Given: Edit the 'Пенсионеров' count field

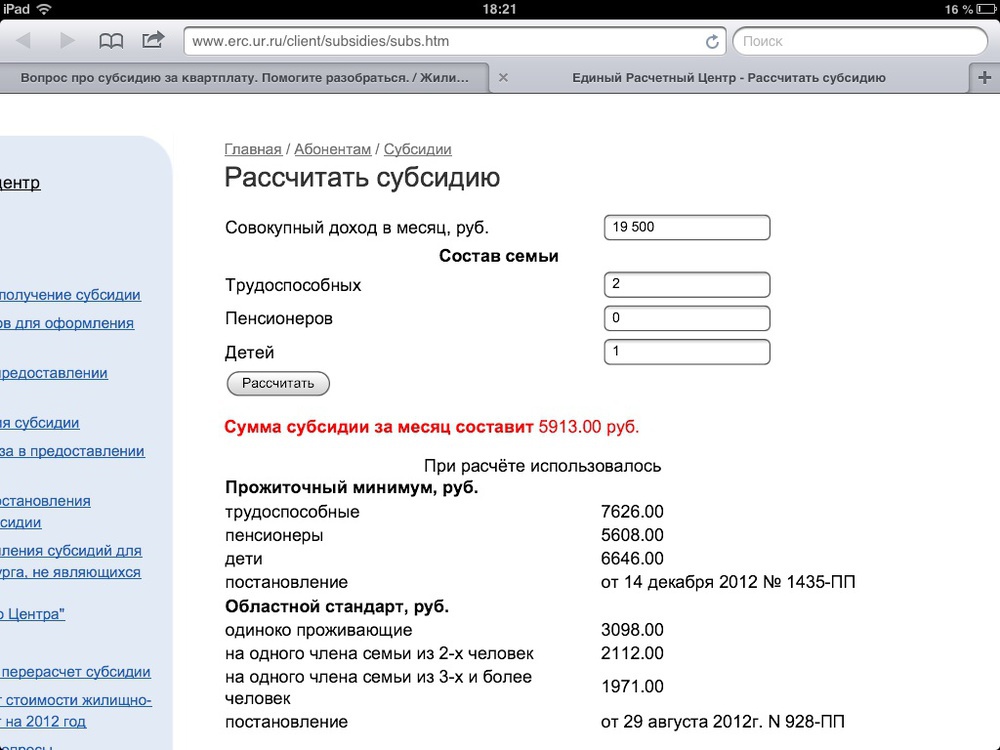Looking at the screenshot, I should [x=687, y=318].
